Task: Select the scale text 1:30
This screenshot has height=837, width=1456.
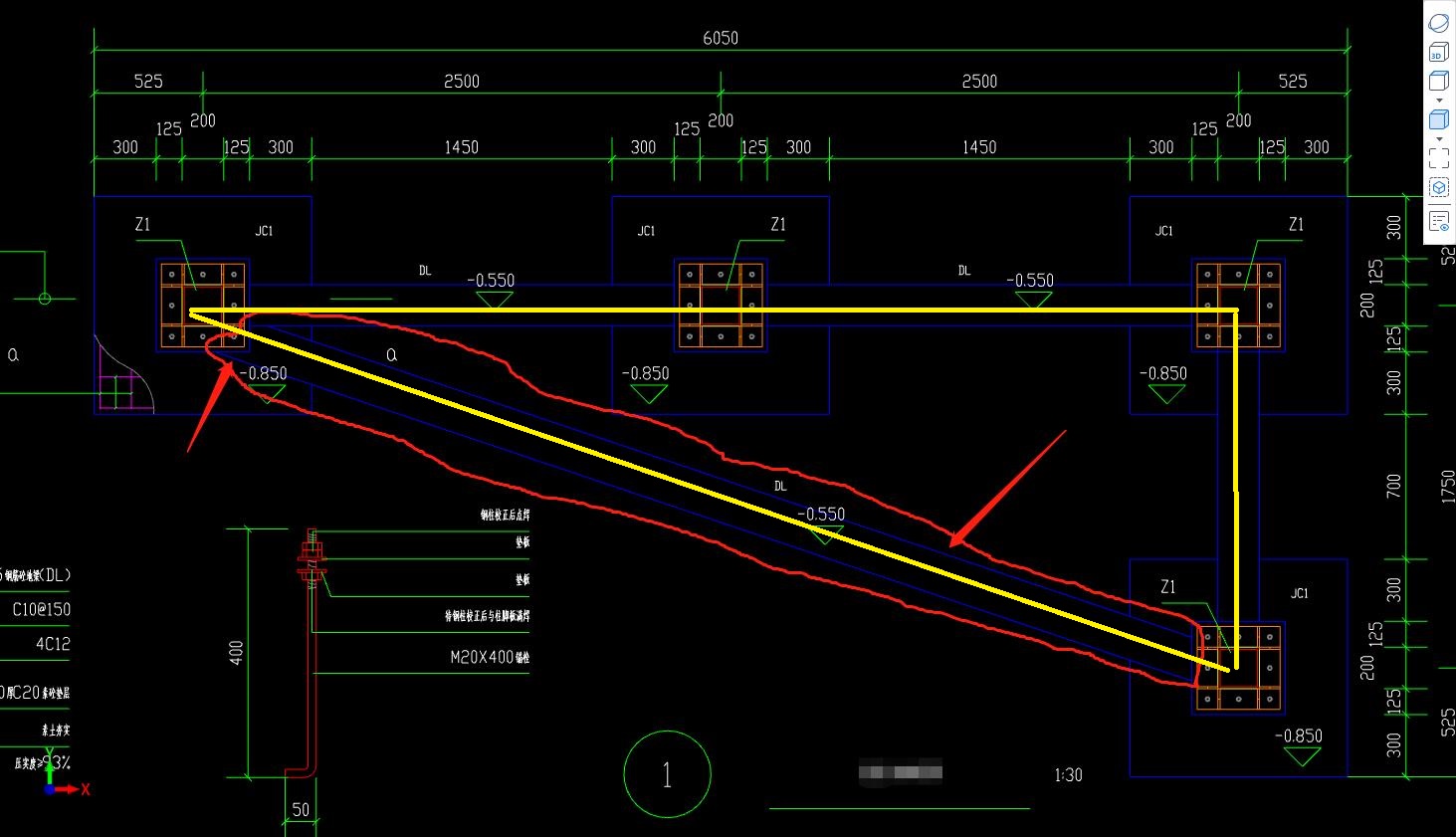Action: coord(1068,775)
